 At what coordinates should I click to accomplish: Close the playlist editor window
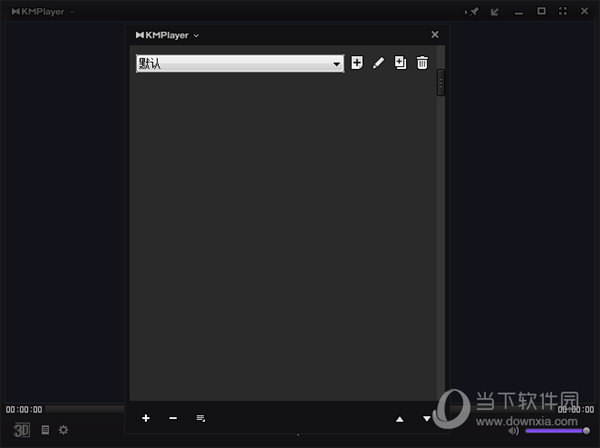coord(435,34)
